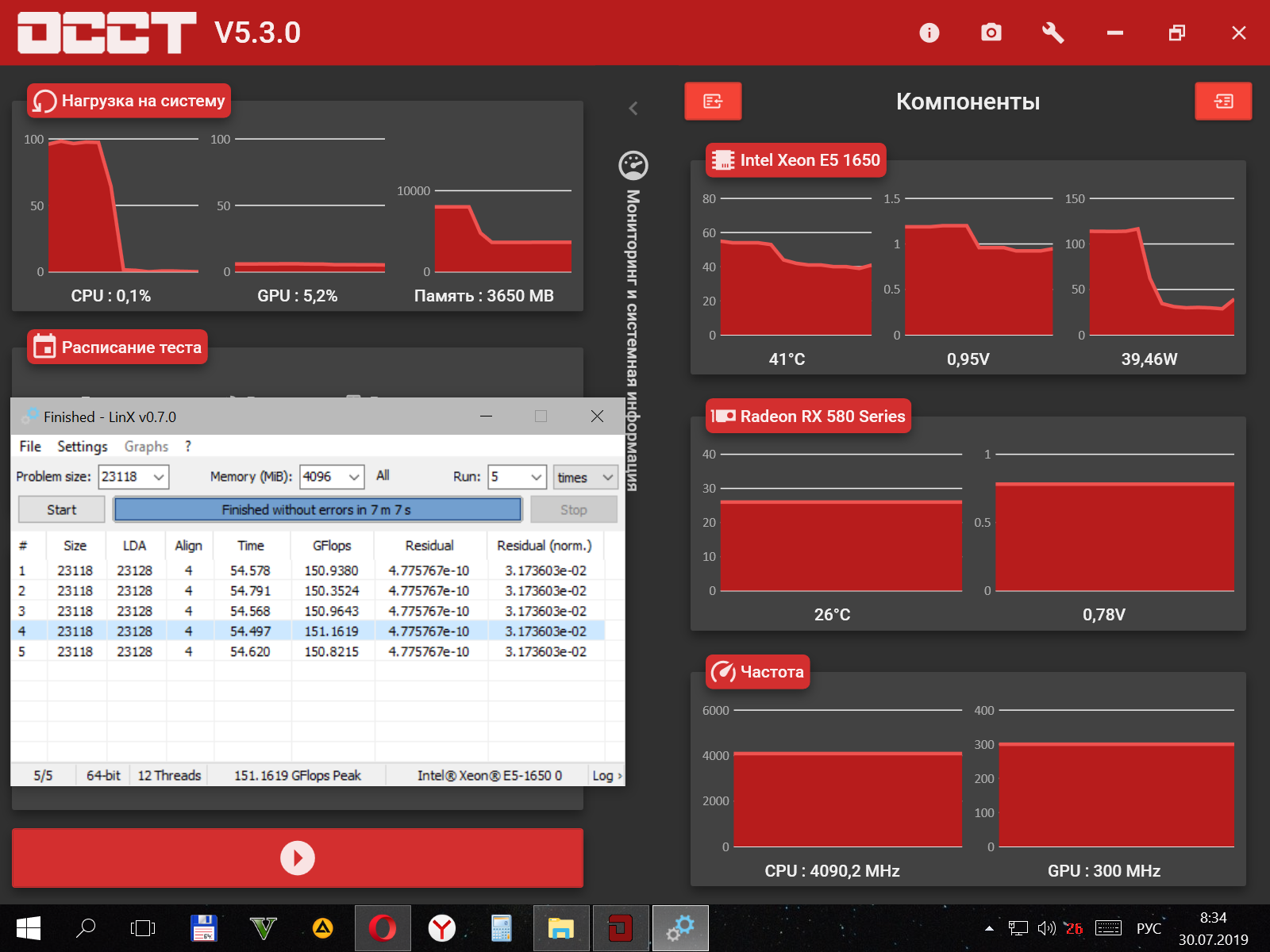
Task: Sort by the Align column header
Action: (x=189, y=546)
